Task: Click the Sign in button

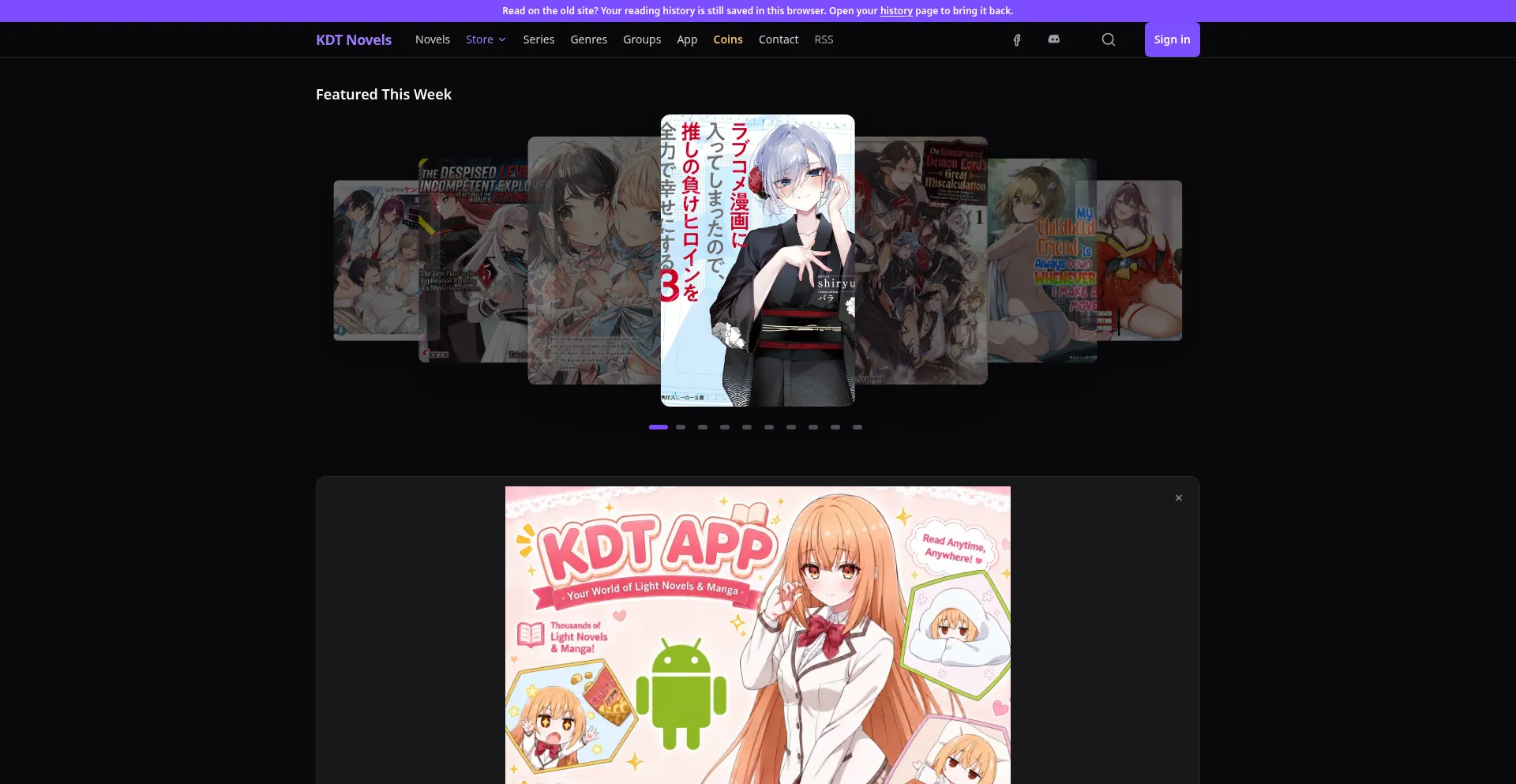Action: click(x=1172, y=39)
